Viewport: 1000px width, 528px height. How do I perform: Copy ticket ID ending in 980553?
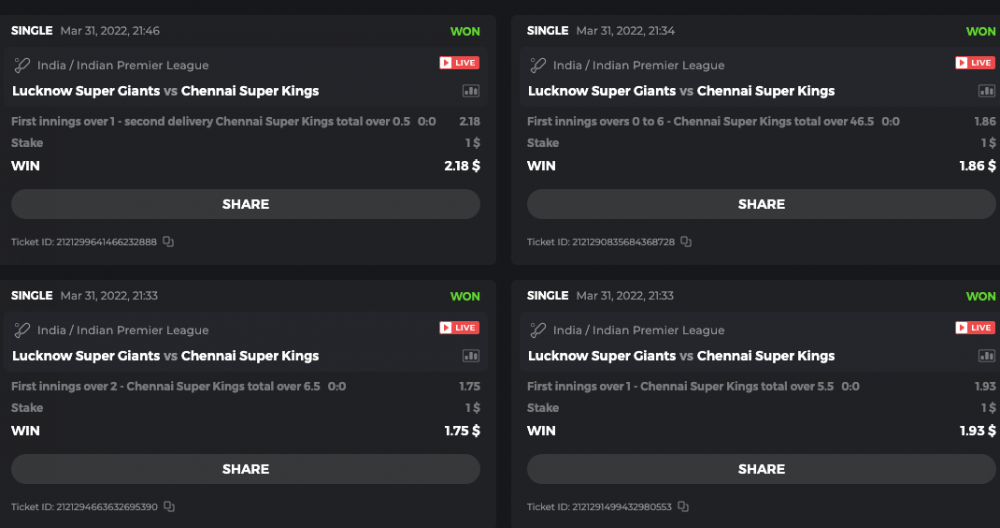coord(685,507)
